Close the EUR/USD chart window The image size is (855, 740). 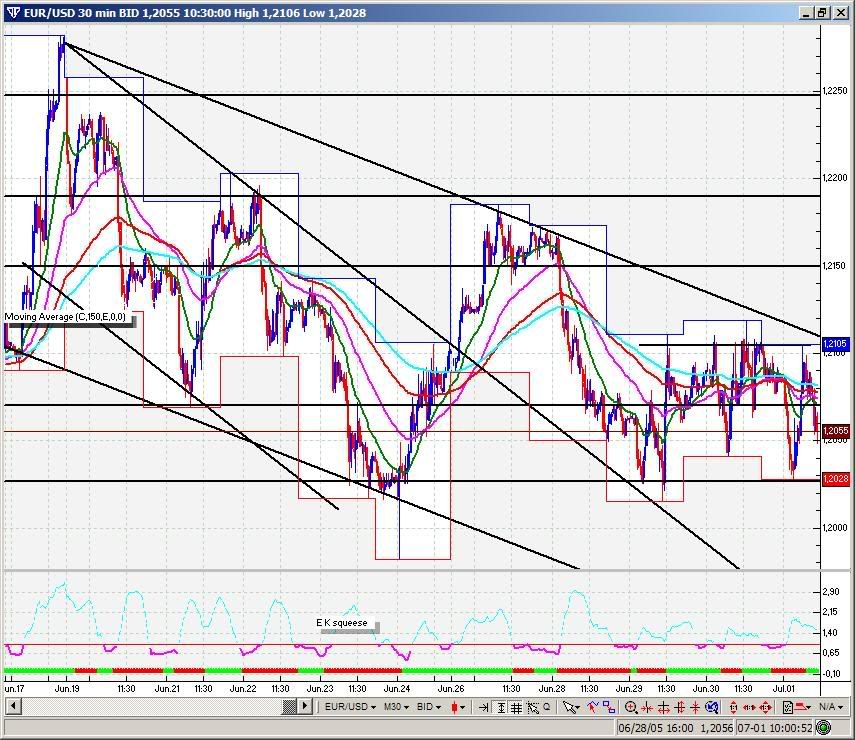(841, 13)
